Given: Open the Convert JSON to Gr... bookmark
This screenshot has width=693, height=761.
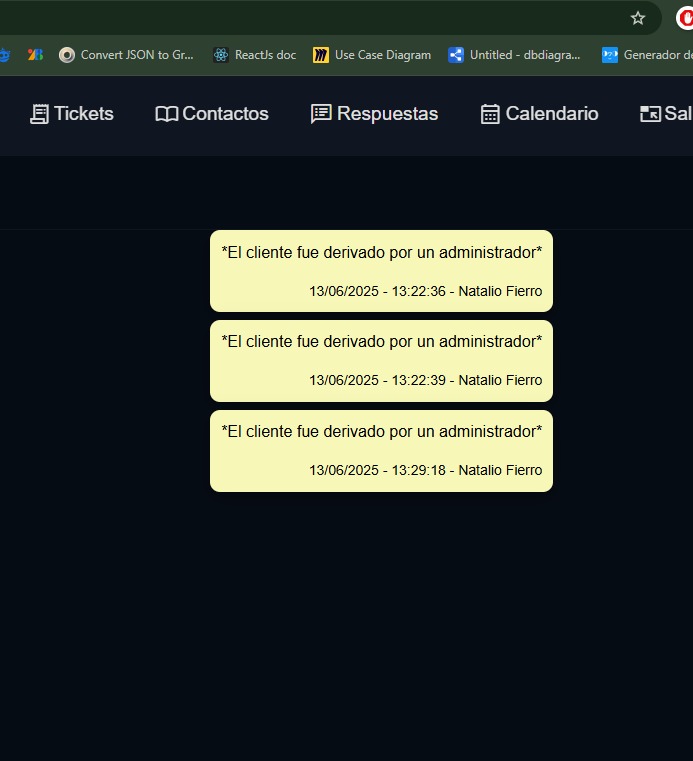Looking at the screenshot, I should coord(126,55).
